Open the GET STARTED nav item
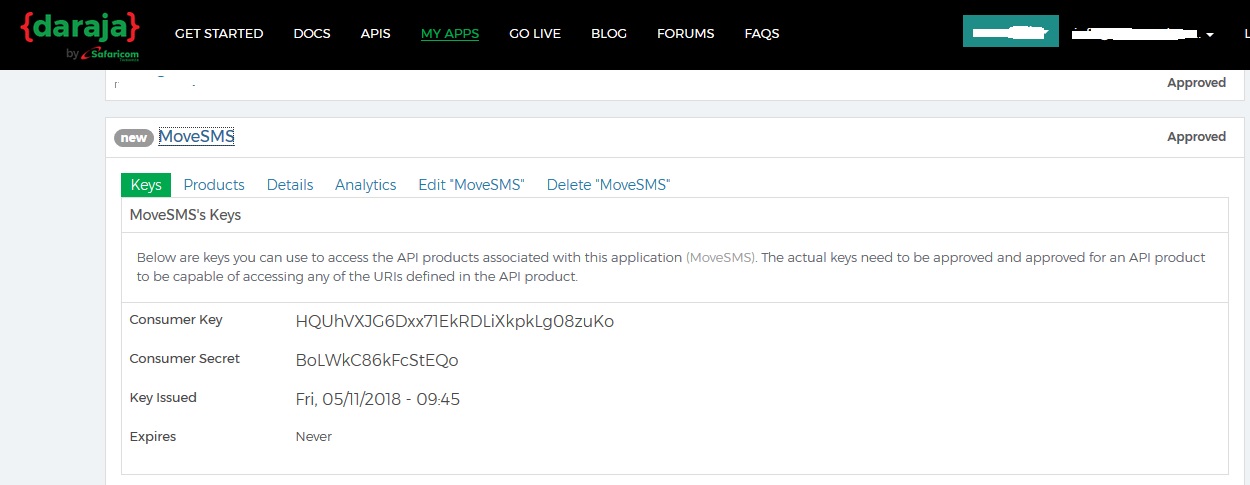This screenshot has height=485, width=1250. click(219, 34)
